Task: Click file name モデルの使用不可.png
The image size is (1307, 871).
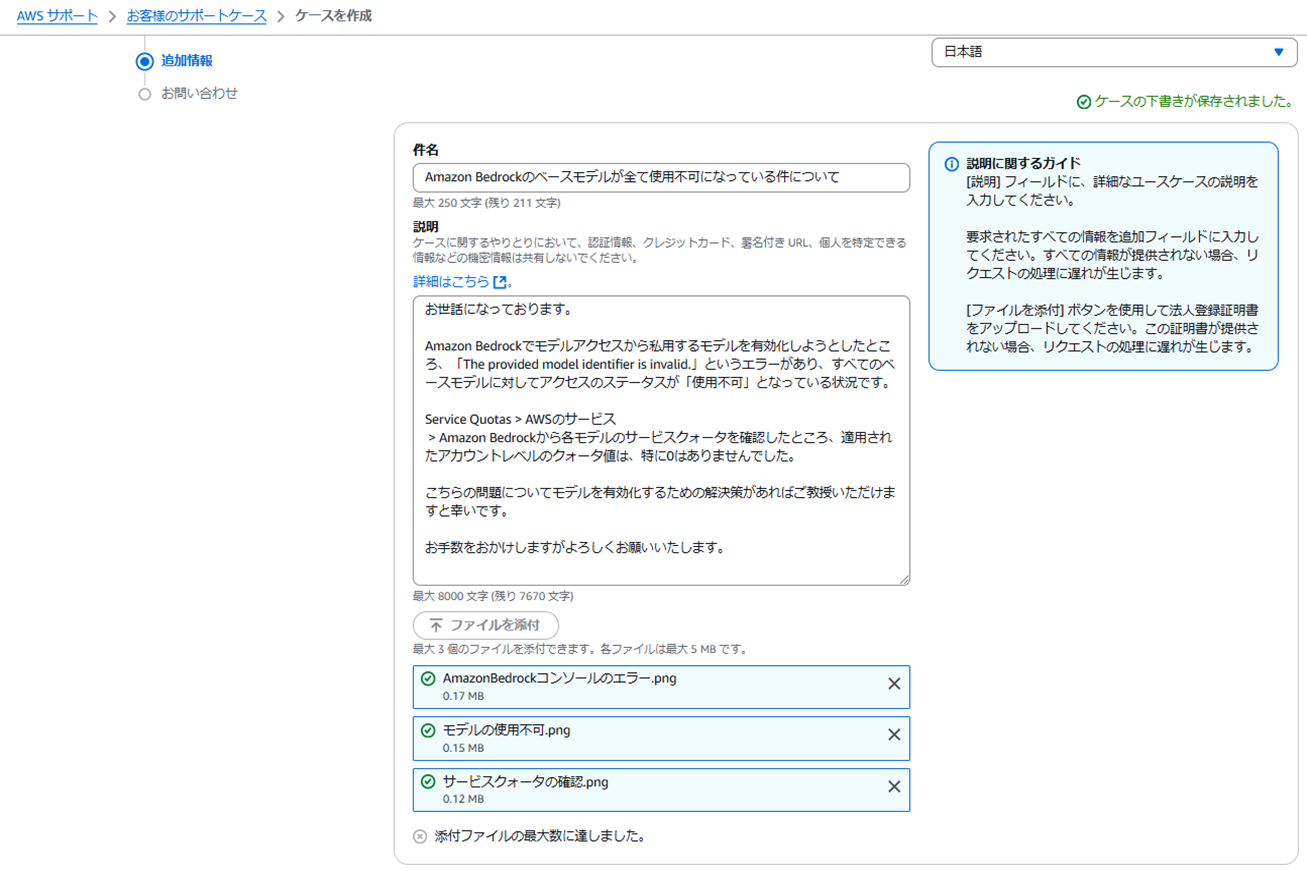Action: [506, 730]
